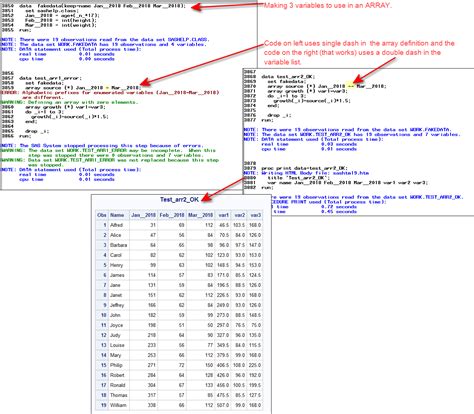The height and width of the screenshot is (414, 474).
Task: Click Philip's var3 value 225.0
Action: (x=255, y=365)
